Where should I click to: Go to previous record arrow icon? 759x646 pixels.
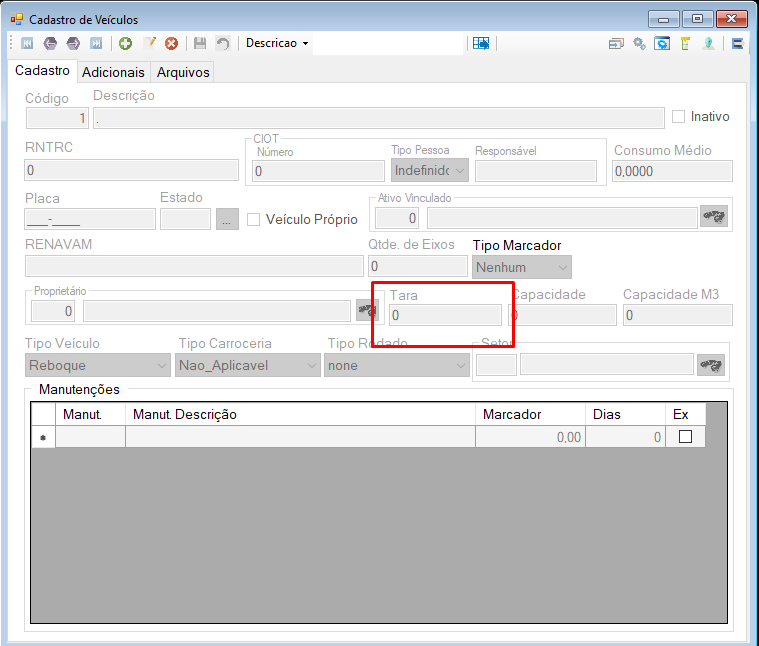(50, 44)
